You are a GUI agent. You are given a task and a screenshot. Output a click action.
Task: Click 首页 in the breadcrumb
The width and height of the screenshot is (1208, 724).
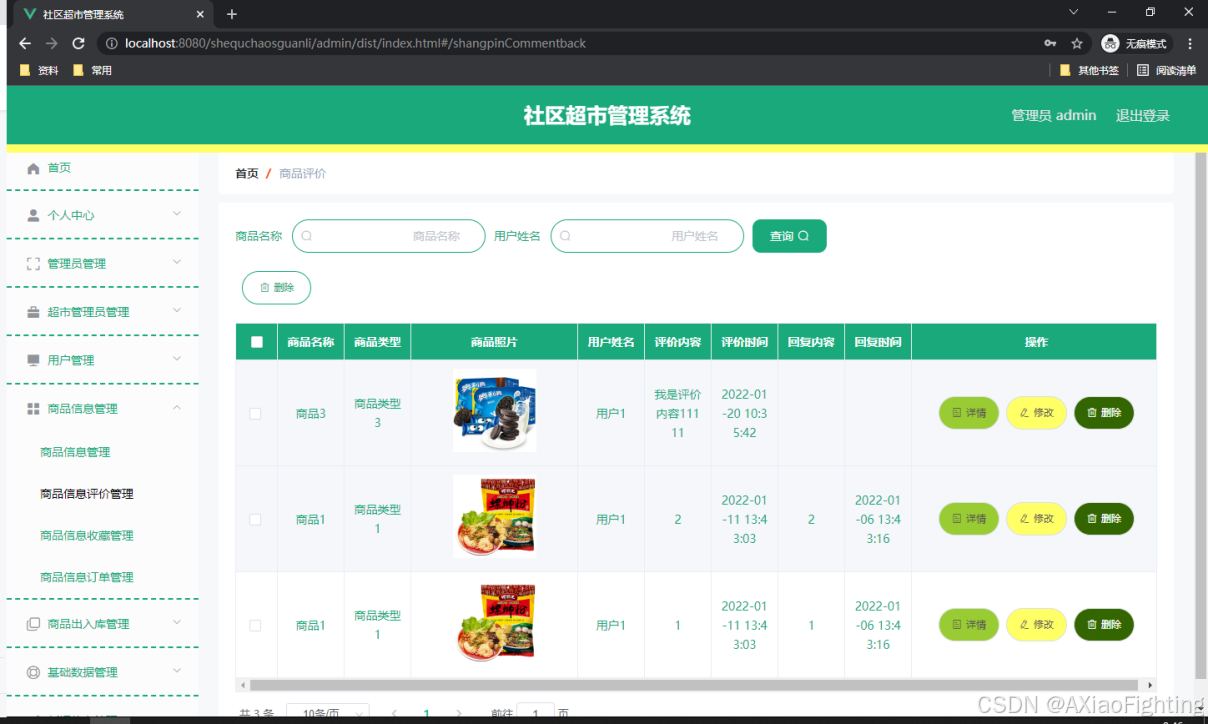pos(246,173)
